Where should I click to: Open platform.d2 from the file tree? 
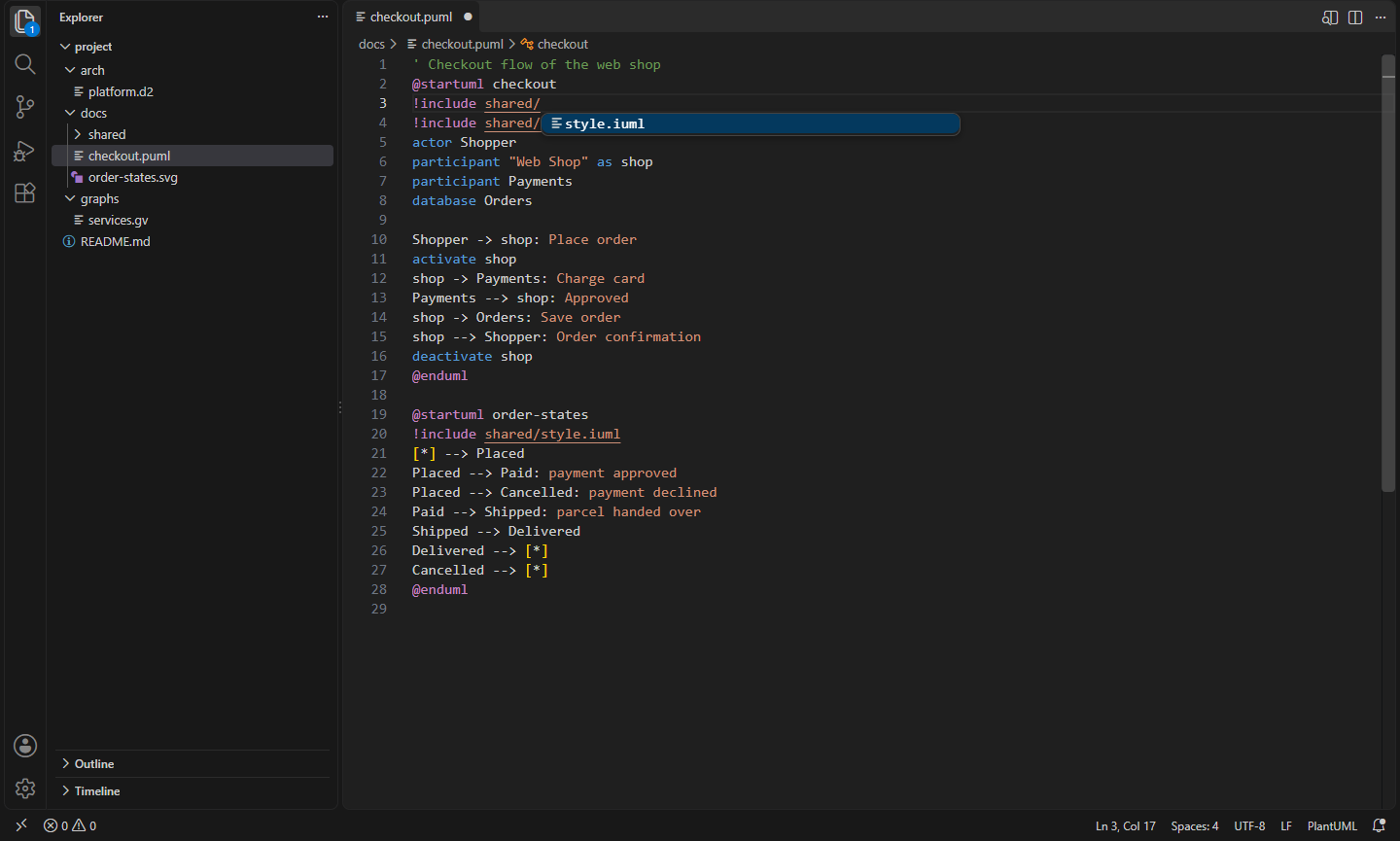pyautogui.click(x=192, y=91)
